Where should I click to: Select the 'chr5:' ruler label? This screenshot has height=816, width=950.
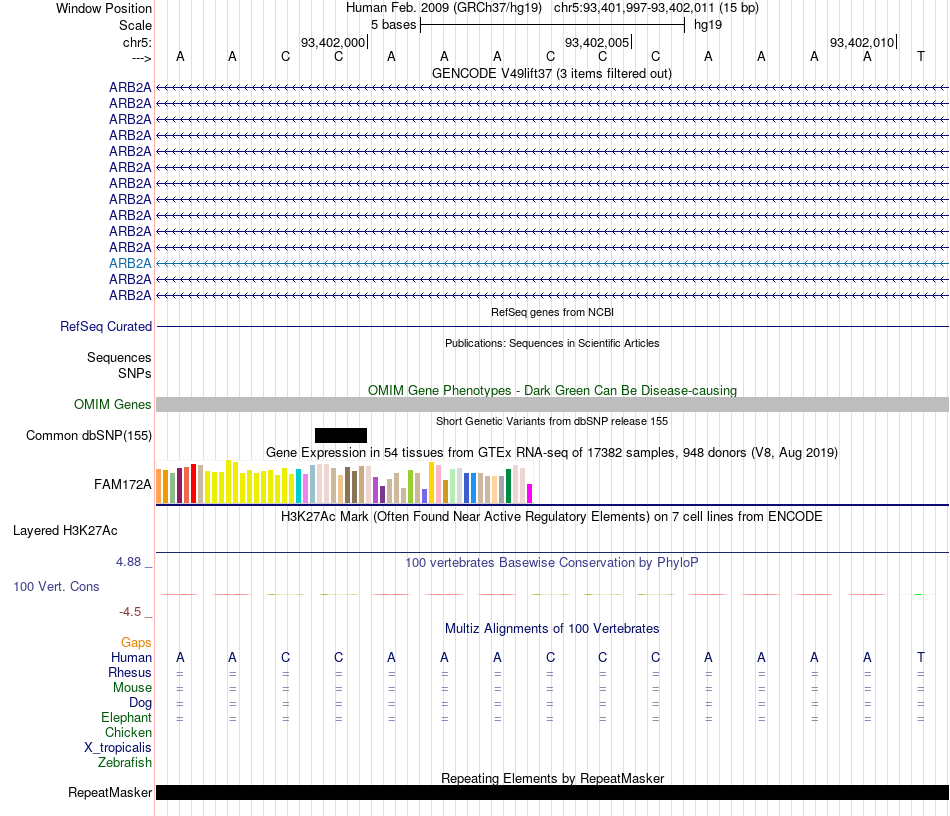[x=137, y=42]
